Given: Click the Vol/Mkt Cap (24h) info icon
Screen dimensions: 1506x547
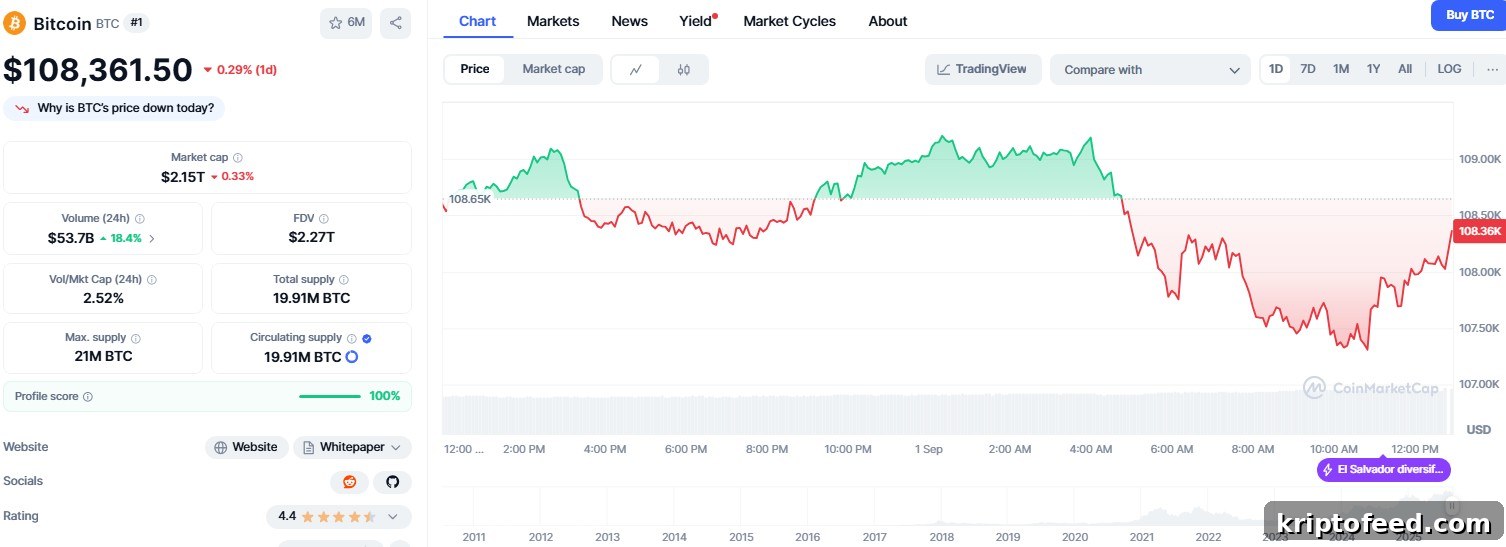Looking at the screenshot, I should pyautogui.click(x=152, y=280).
